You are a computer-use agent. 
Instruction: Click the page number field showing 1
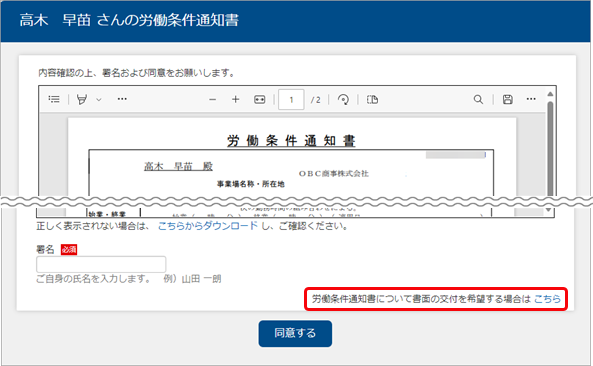click(291, 100)
